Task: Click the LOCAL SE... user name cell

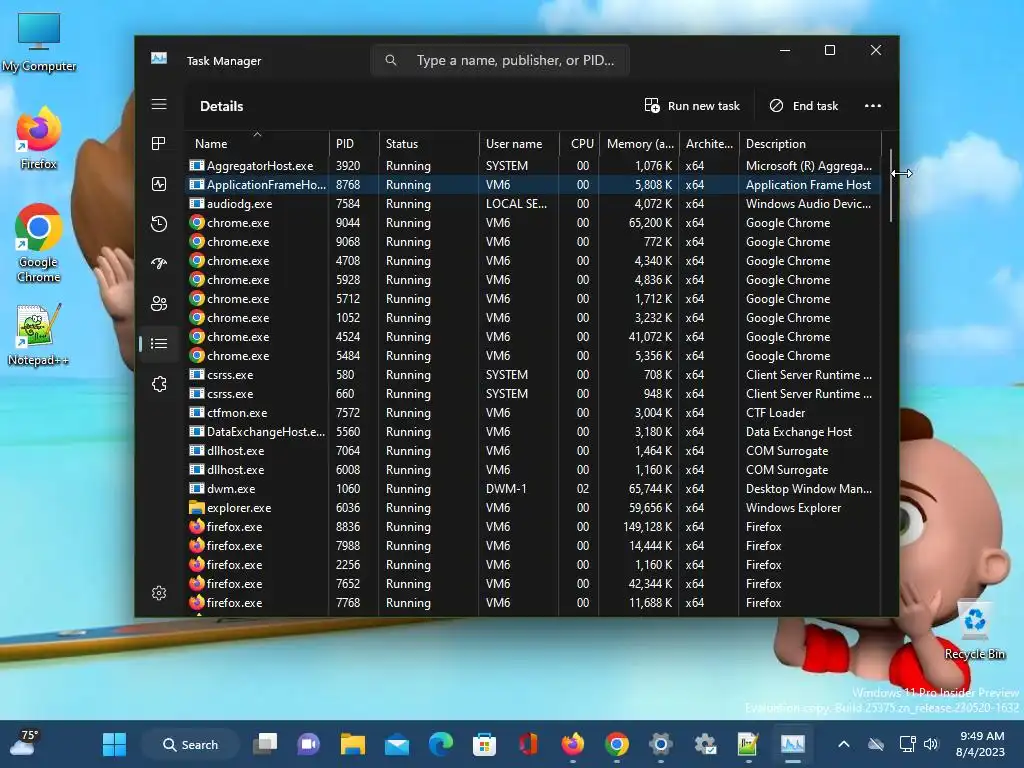Action: click(x=517, y=204)
